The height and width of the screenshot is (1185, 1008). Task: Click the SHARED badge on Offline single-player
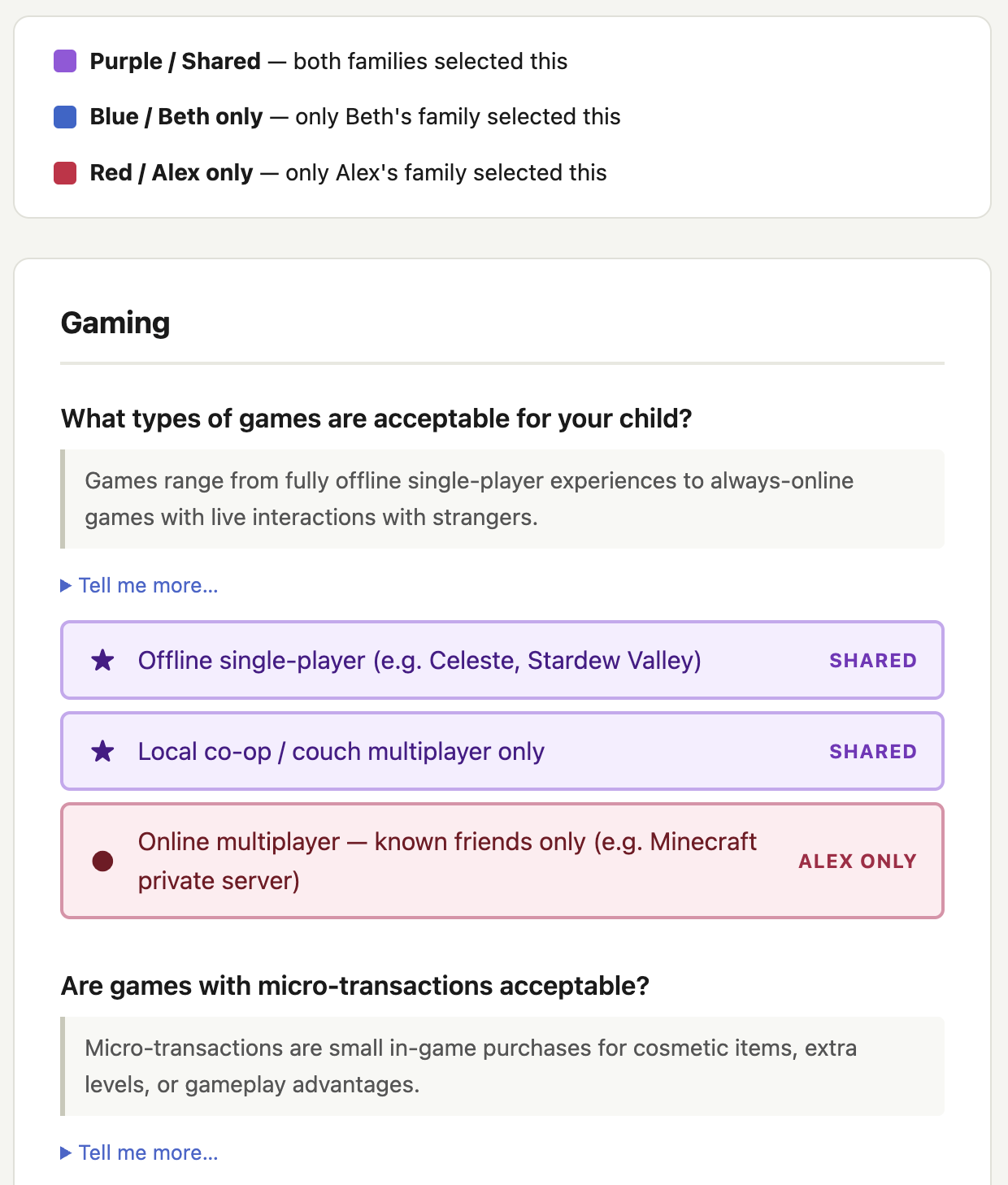(x=873, y=661)
